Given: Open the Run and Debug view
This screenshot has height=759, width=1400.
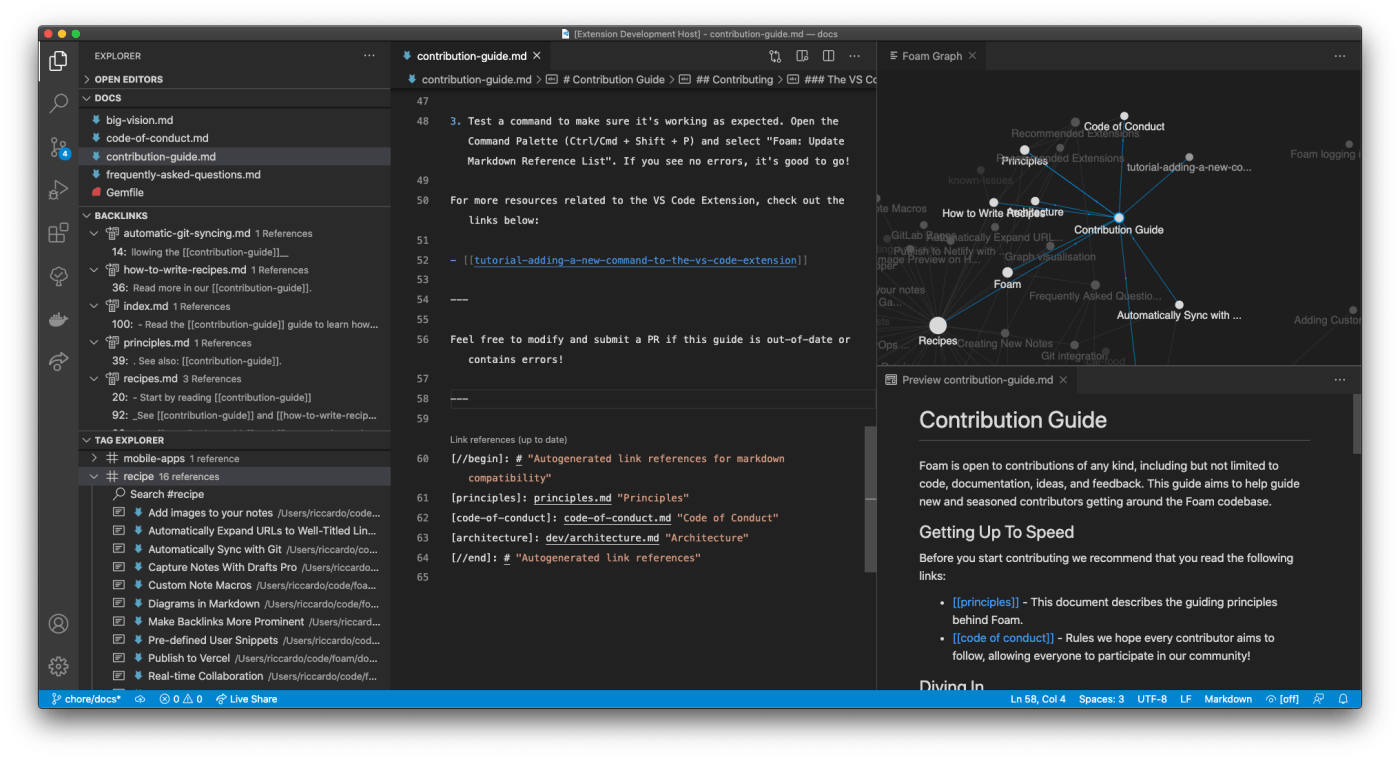Looking at the screenshot, I should point(58,190).
